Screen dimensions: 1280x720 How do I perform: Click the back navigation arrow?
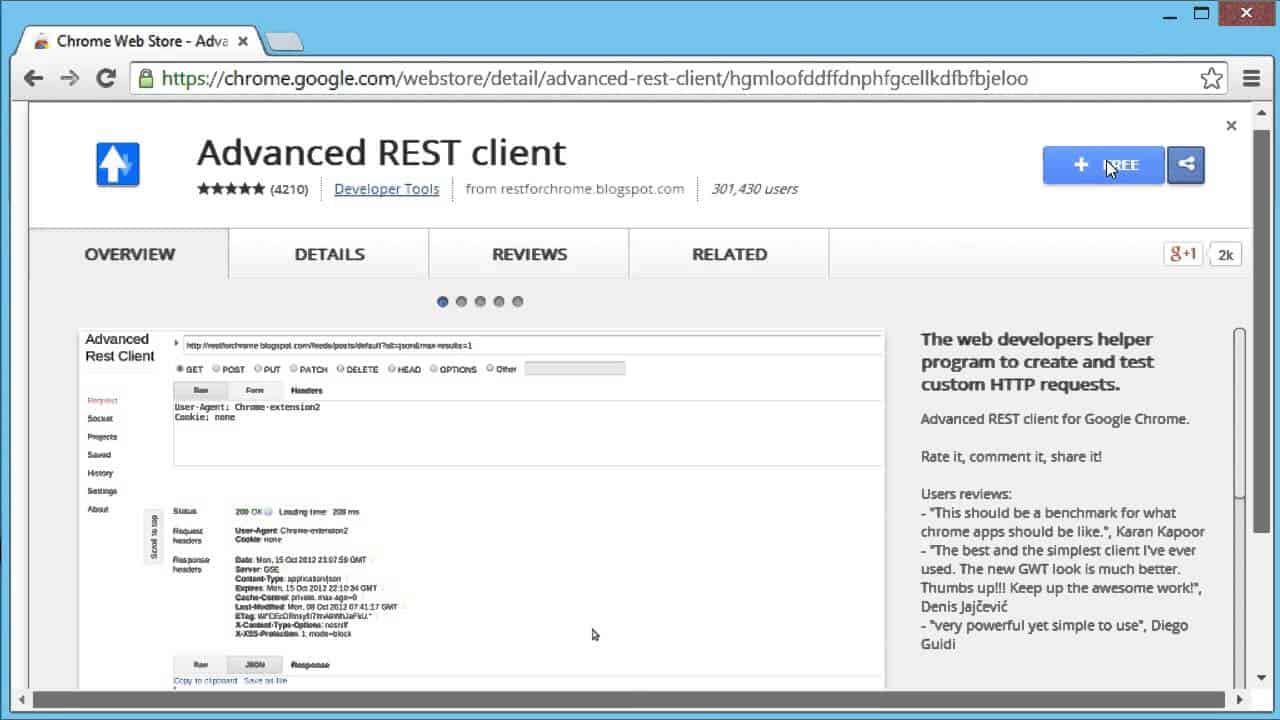pyautogui.click(x=35, y=77)
